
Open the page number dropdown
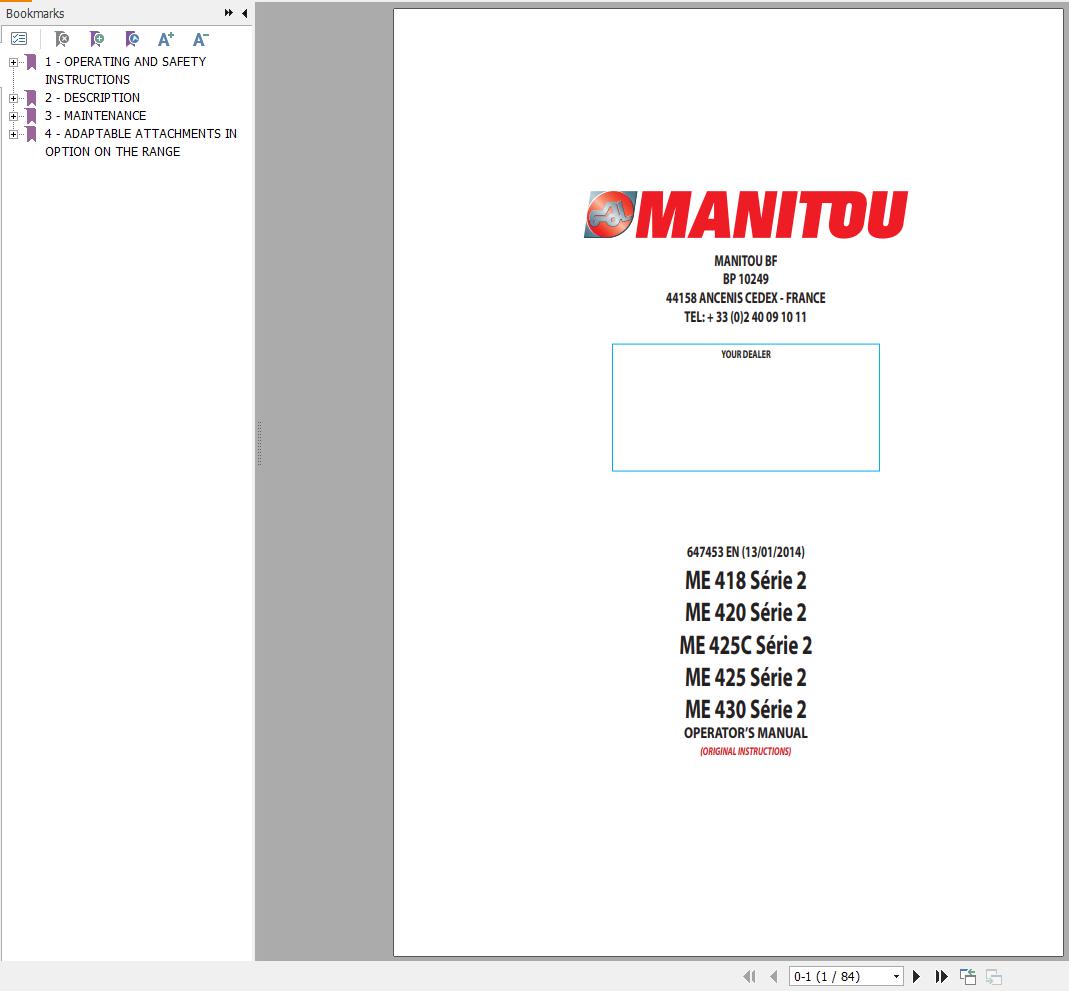896,976
